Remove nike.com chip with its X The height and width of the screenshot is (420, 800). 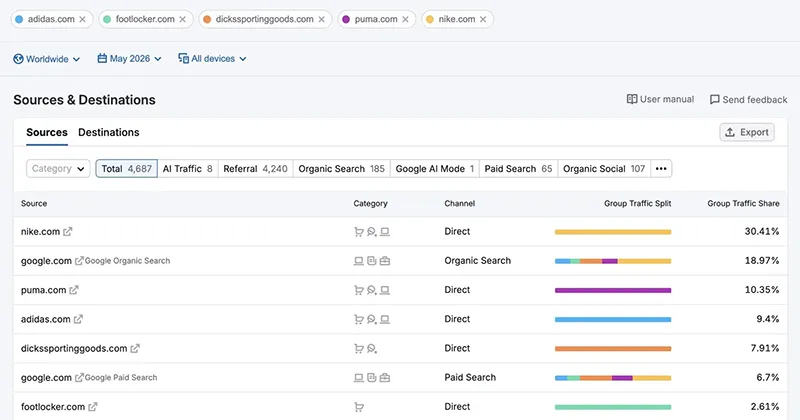tap(483, 19)
